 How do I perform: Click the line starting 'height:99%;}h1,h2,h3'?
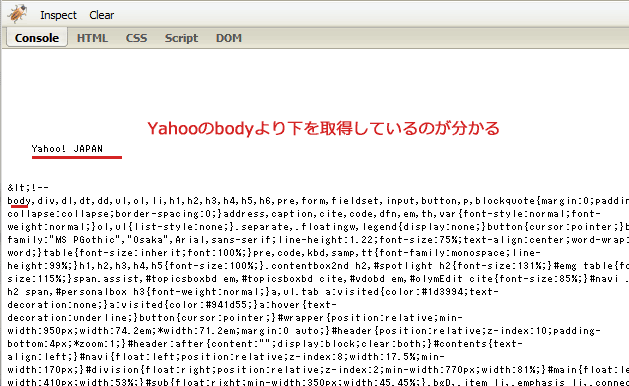tap(318, 266)
